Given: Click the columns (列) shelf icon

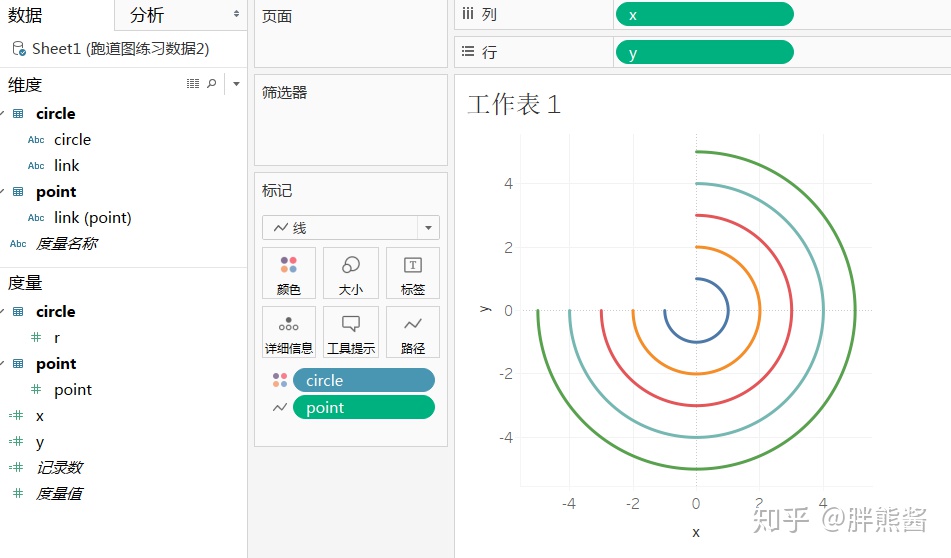Looking at the screenshot, I should tap(468, 13).
